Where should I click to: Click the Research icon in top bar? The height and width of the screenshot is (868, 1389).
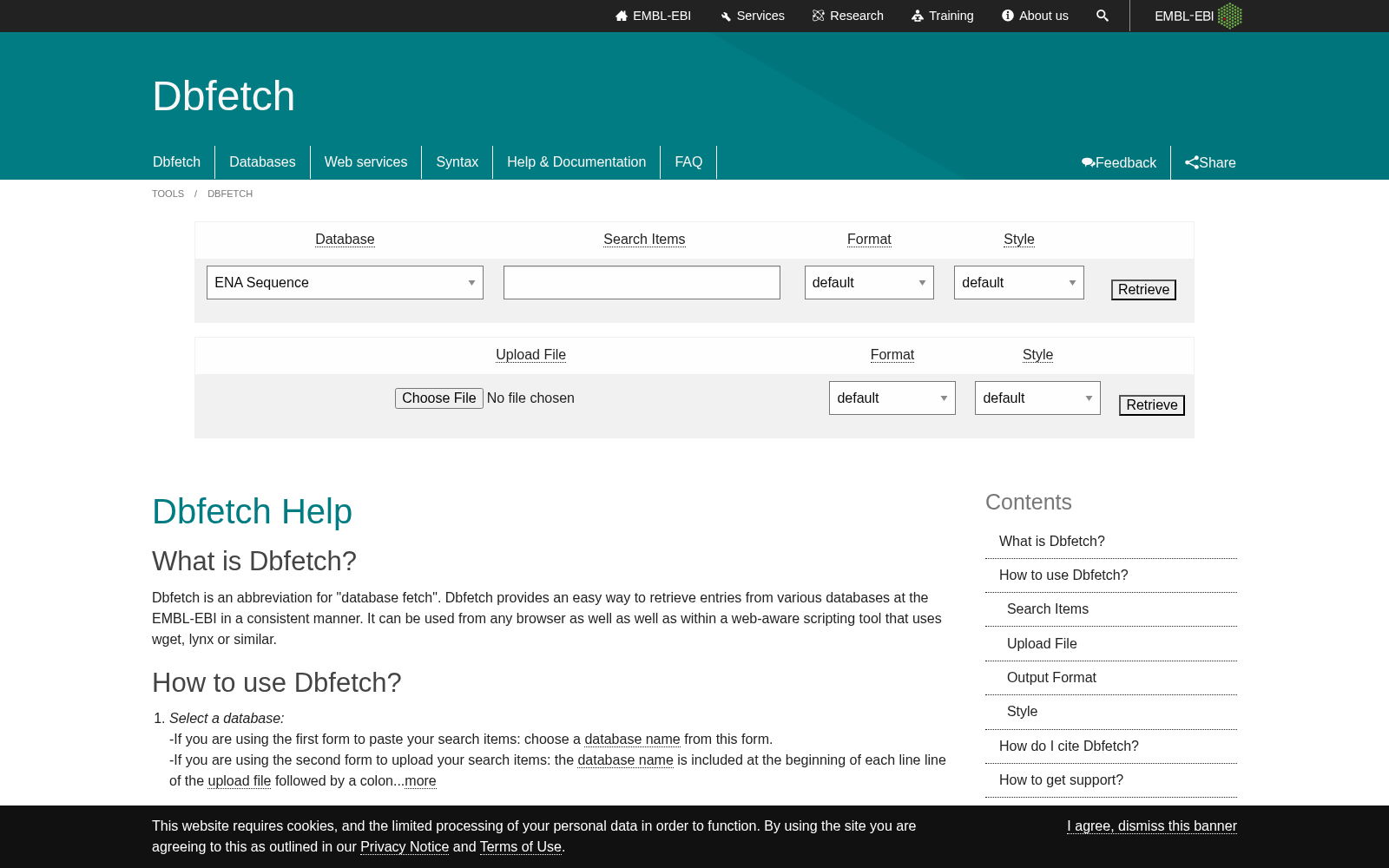click(x=818, y=16)
